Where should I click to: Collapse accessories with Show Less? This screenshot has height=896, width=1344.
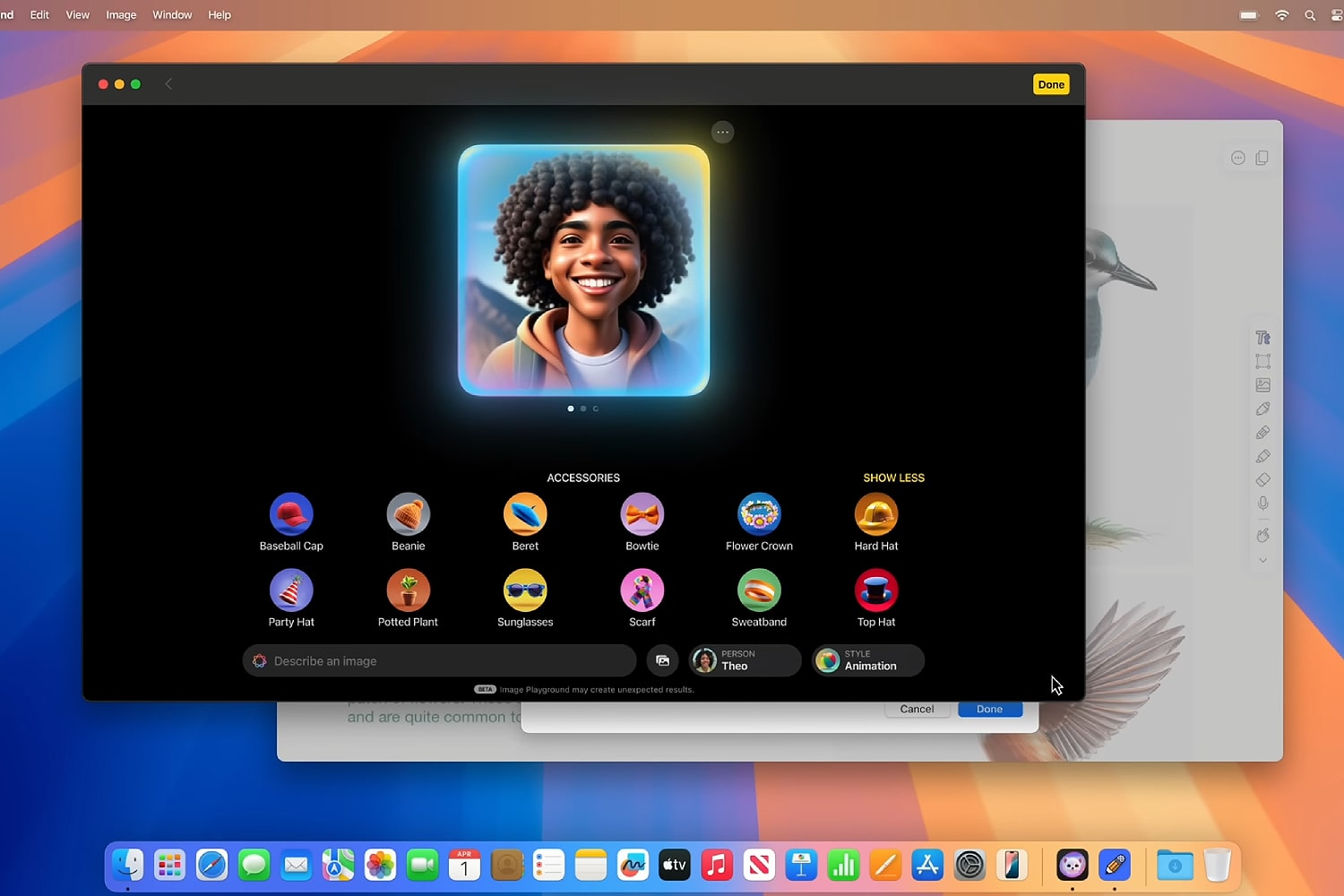click(x=893, y=478)
